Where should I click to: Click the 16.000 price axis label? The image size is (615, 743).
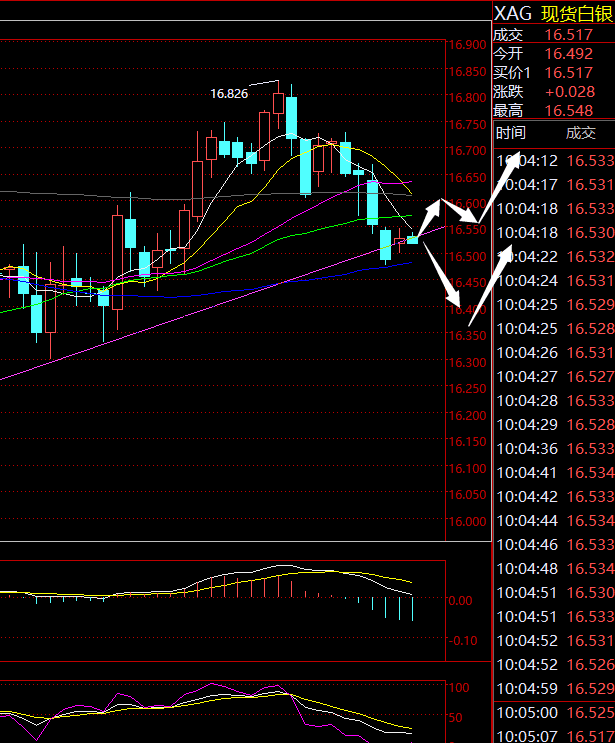coord(468,522)
